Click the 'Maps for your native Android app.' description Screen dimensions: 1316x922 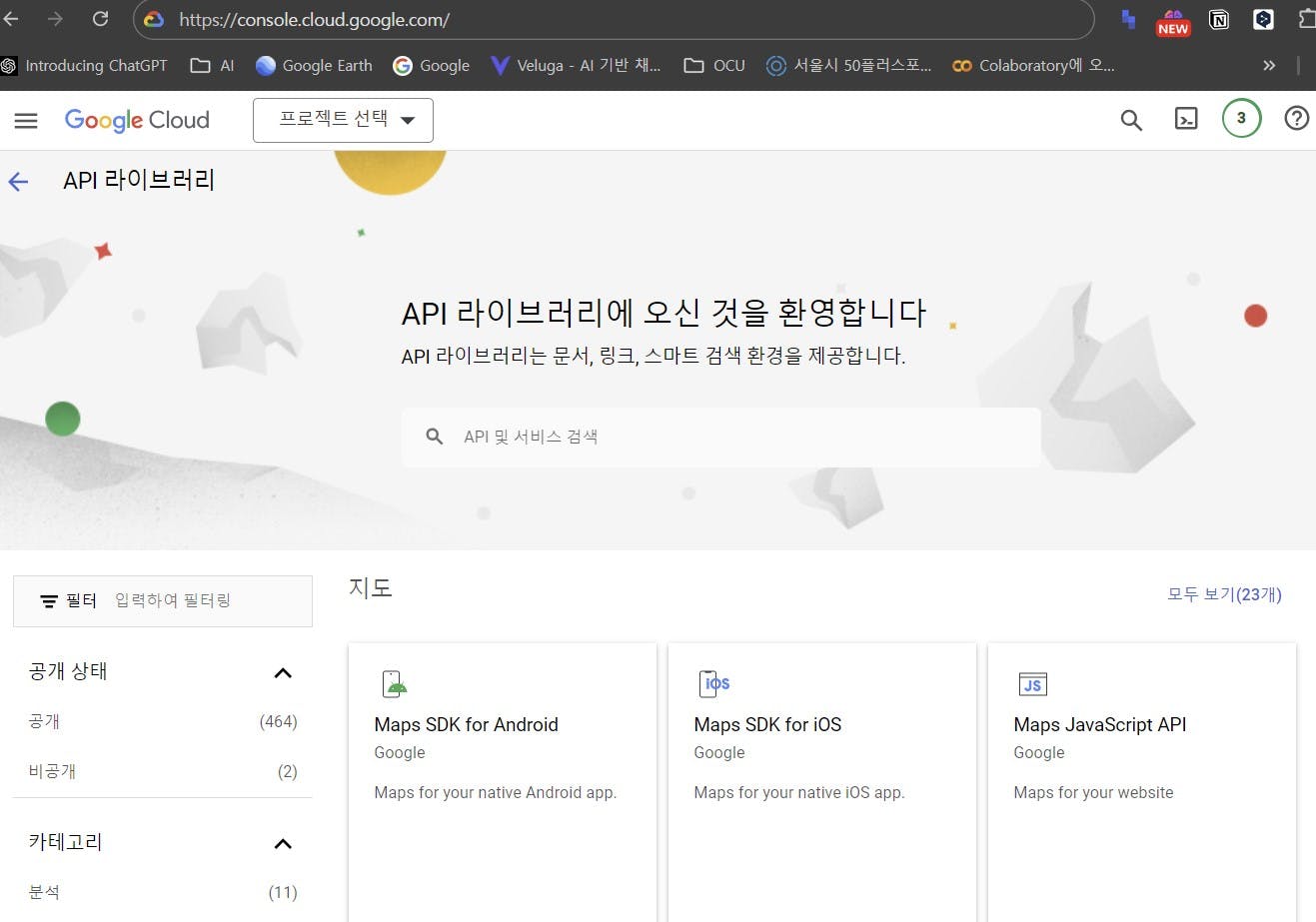point(495,792)
